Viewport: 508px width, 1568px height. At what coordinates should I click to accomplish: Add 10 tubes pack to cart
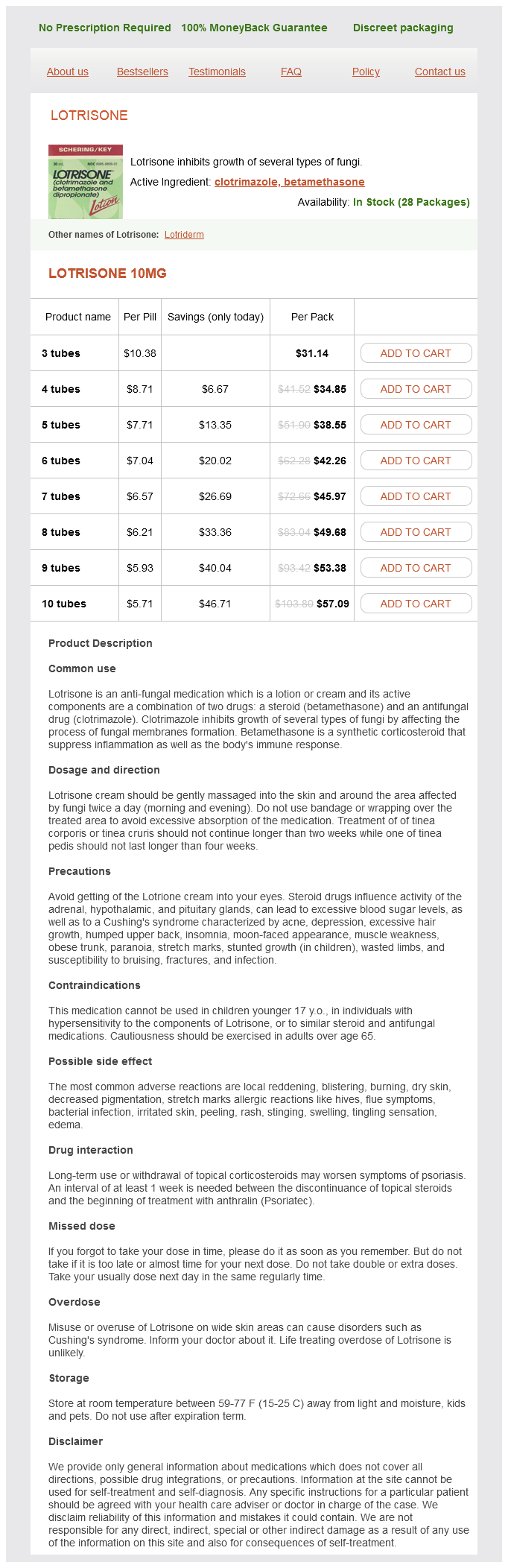[x=416, y=604]
